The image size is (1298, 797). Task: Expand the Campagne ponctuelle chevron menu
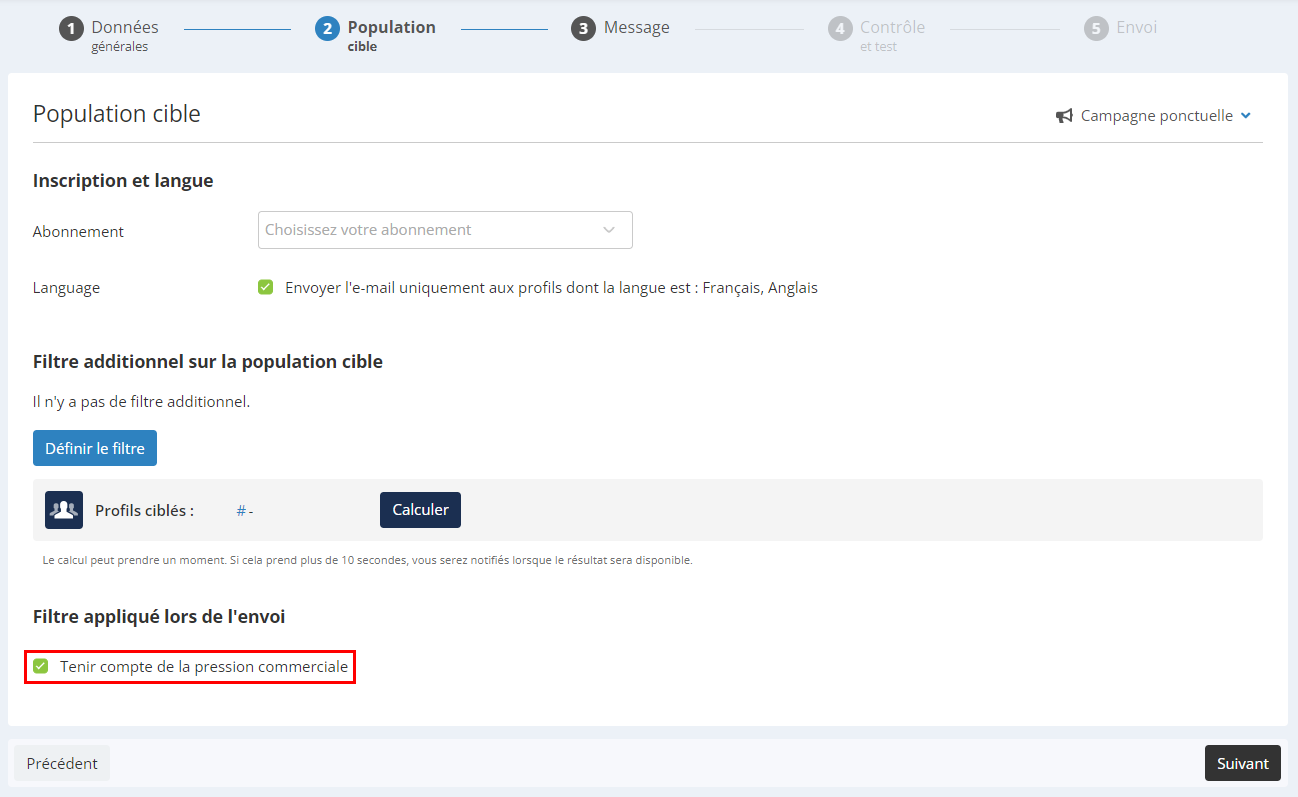(x=1246, y=116)
